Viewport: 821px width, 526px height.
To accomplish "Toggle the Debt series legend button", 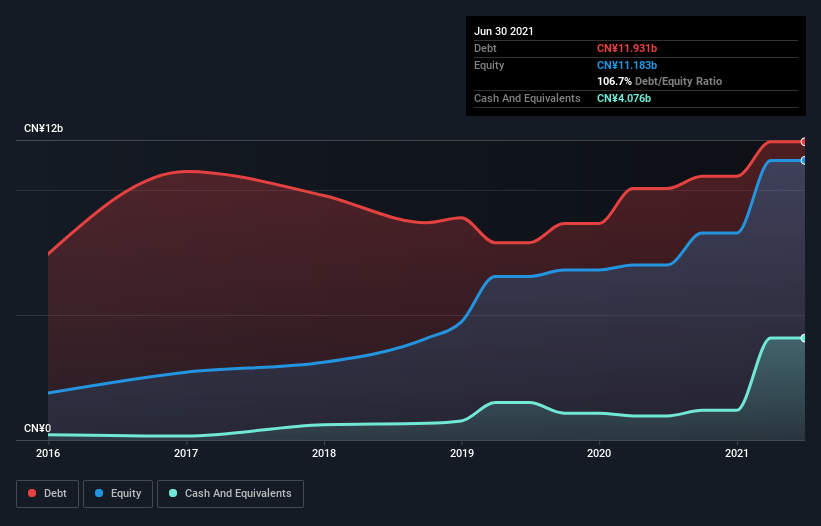I will point(47,494).
